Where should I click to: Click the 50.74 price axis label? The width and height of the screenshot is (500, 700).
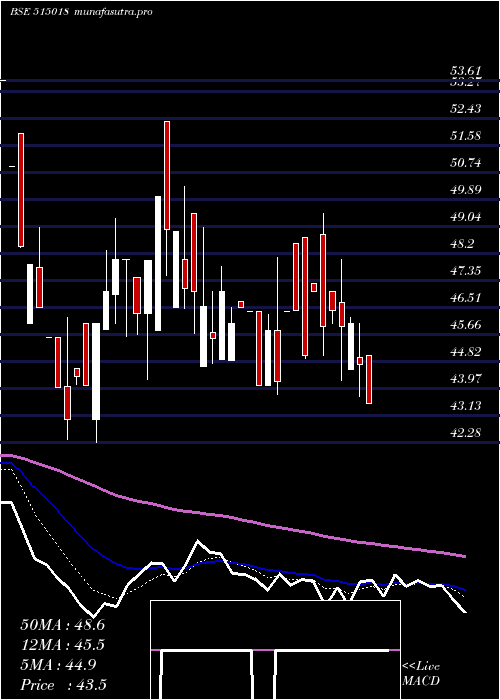point(466,163)
